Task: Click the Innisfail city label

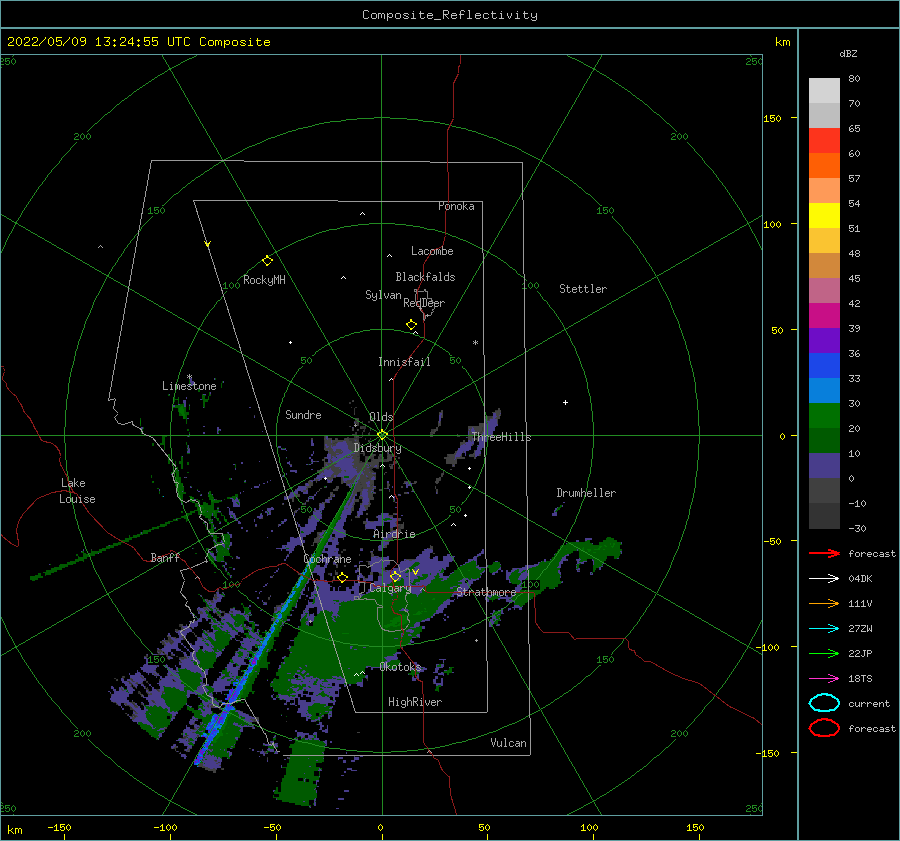Action: 404,362
